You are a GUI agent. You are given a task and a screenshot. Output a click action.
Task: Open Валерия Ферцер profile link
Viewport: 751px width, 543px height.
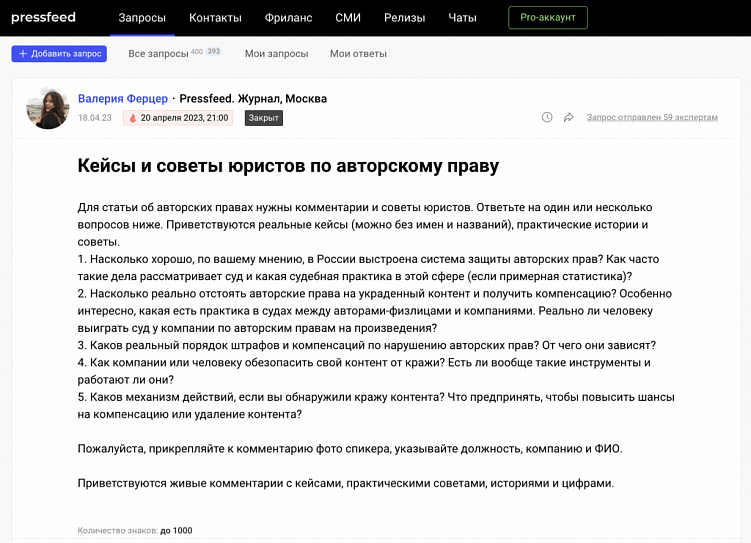[x=123, y=99]
